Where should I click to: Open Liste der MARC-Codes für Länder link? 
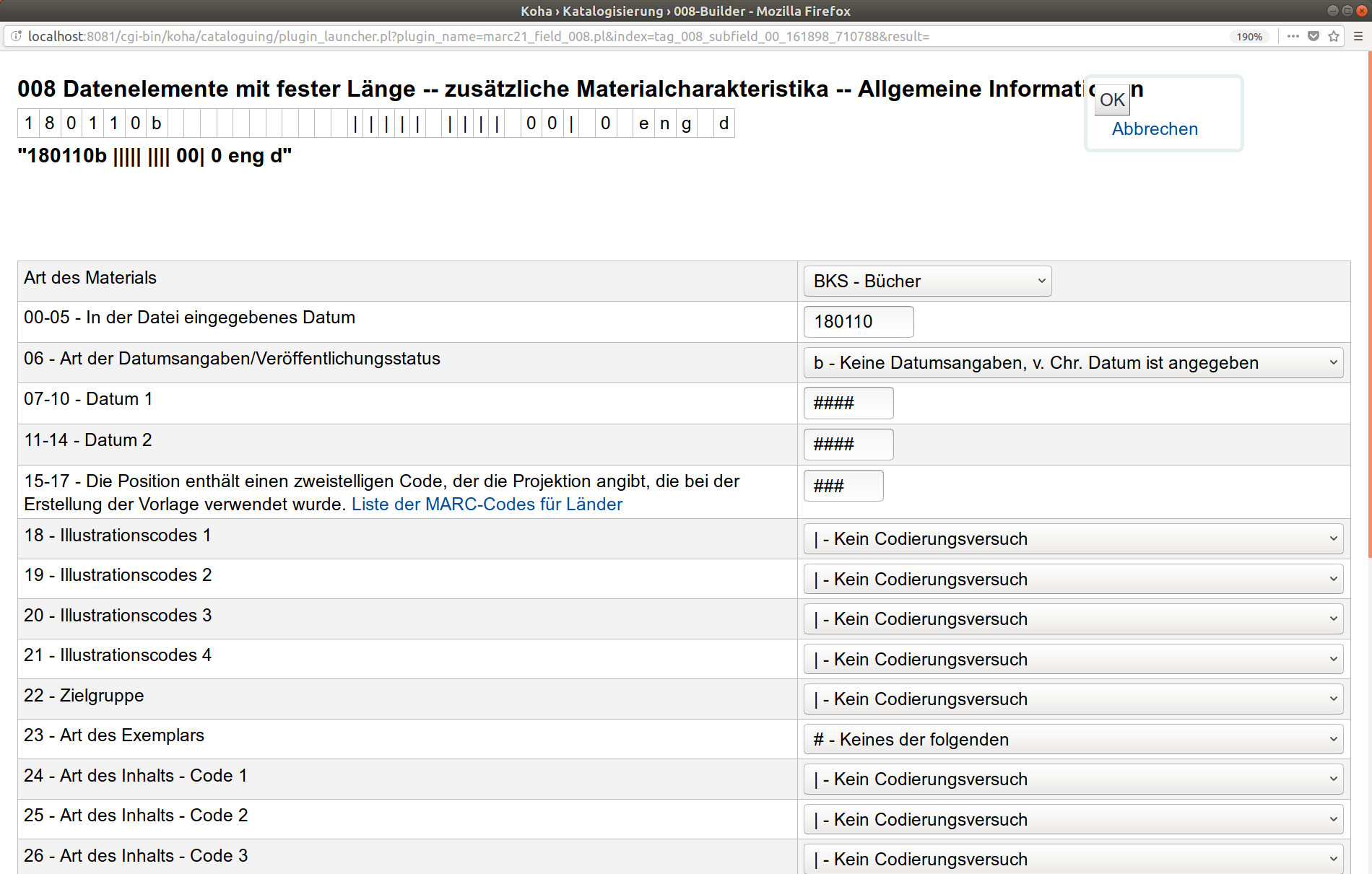487,504
